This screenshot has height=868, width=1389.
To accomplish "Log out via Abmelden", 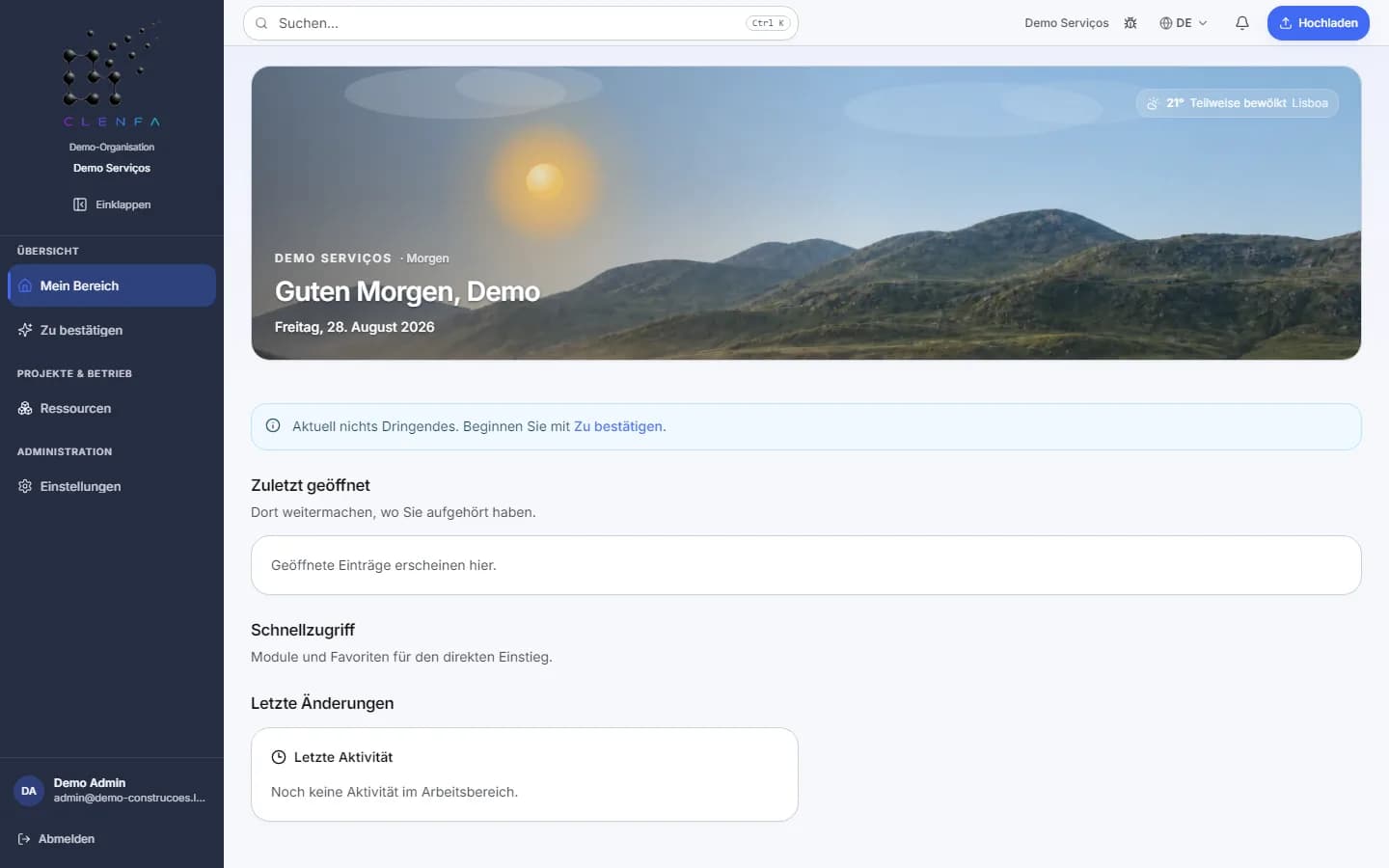I will [56, 839].
